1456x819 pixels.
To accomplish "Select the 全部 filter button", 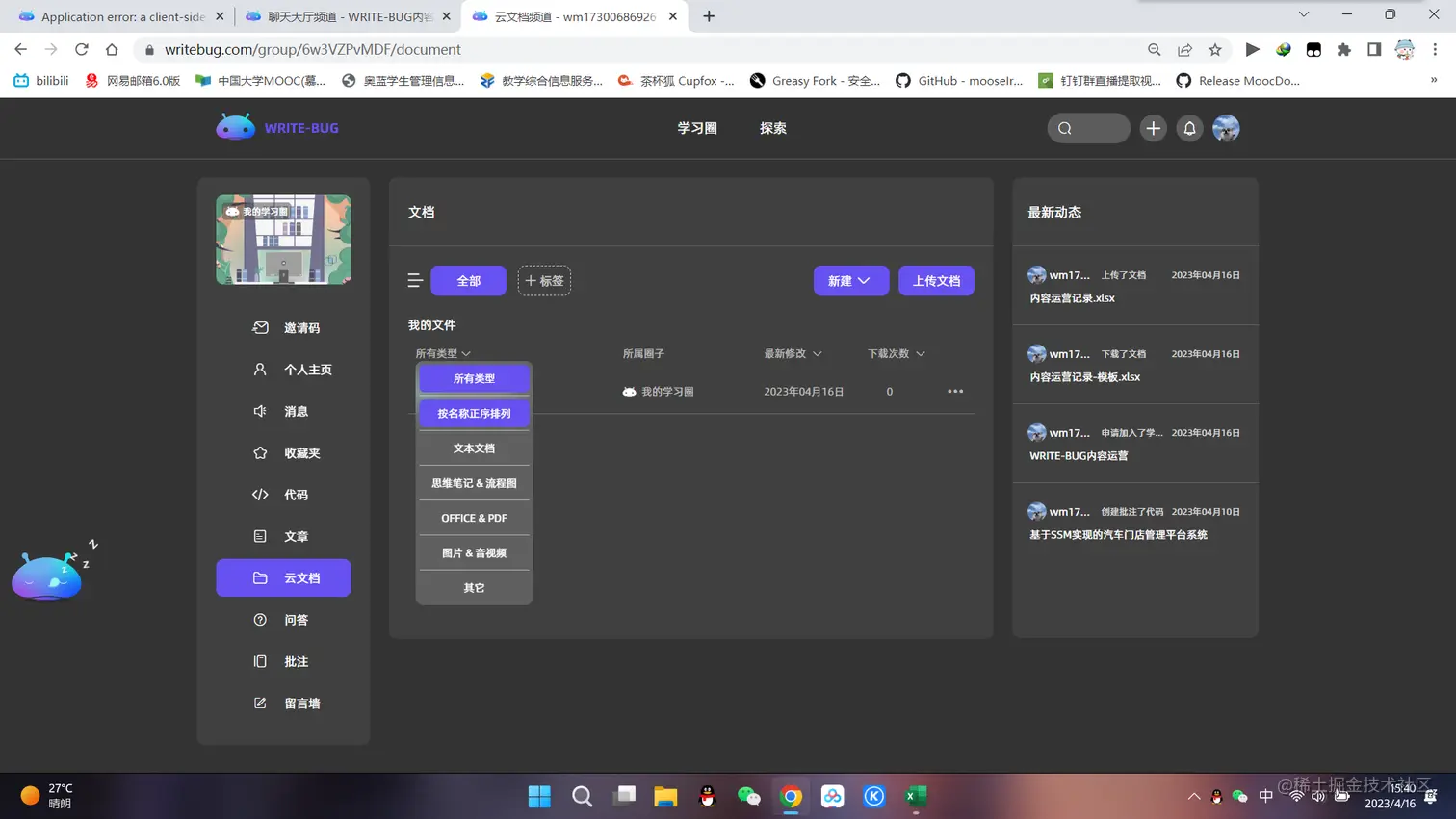I will (468, 281).
